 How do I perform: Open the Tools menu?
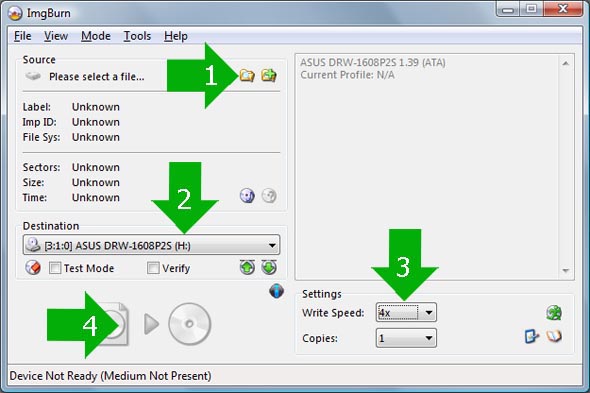[137, 36]
